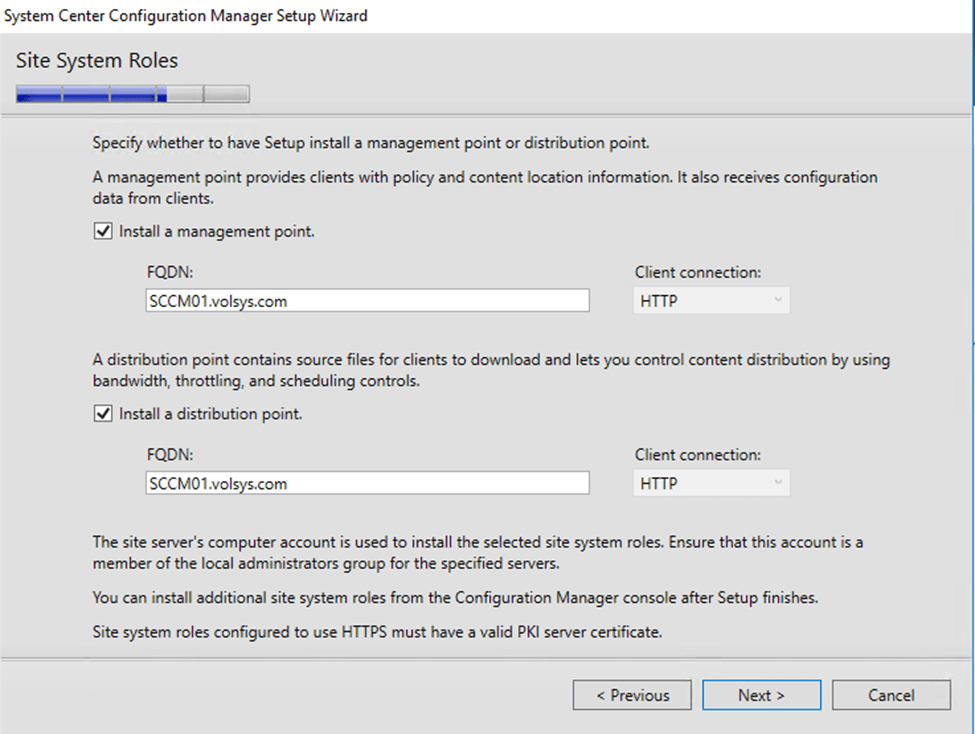Click the distribution point FQDN text field
The width and height of the screenshot is (975, 734).
tap(367, 484)
